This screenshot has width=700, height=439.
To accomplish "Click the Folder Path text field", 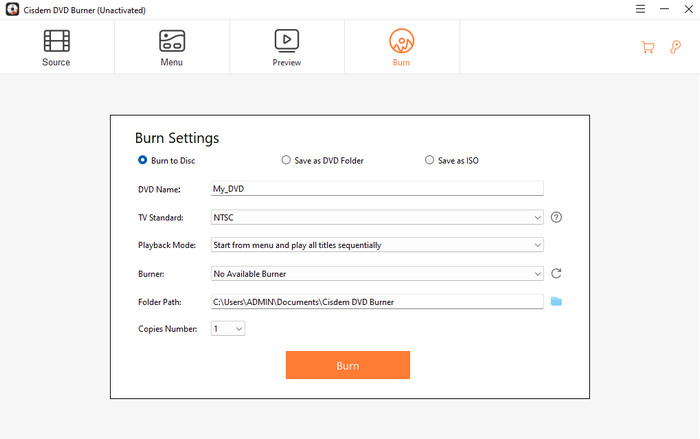I will (x=377, y=302).
